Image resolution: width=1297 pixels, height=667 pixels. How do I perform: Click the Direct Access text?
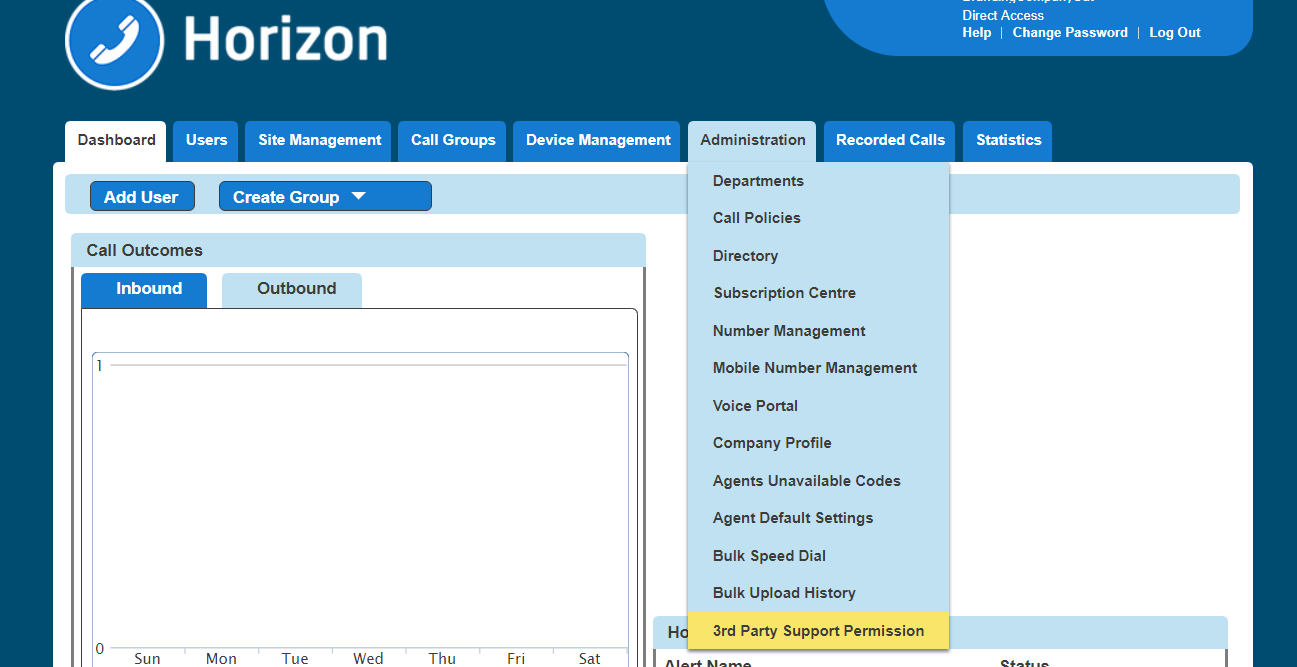(x=1003, y=15)
